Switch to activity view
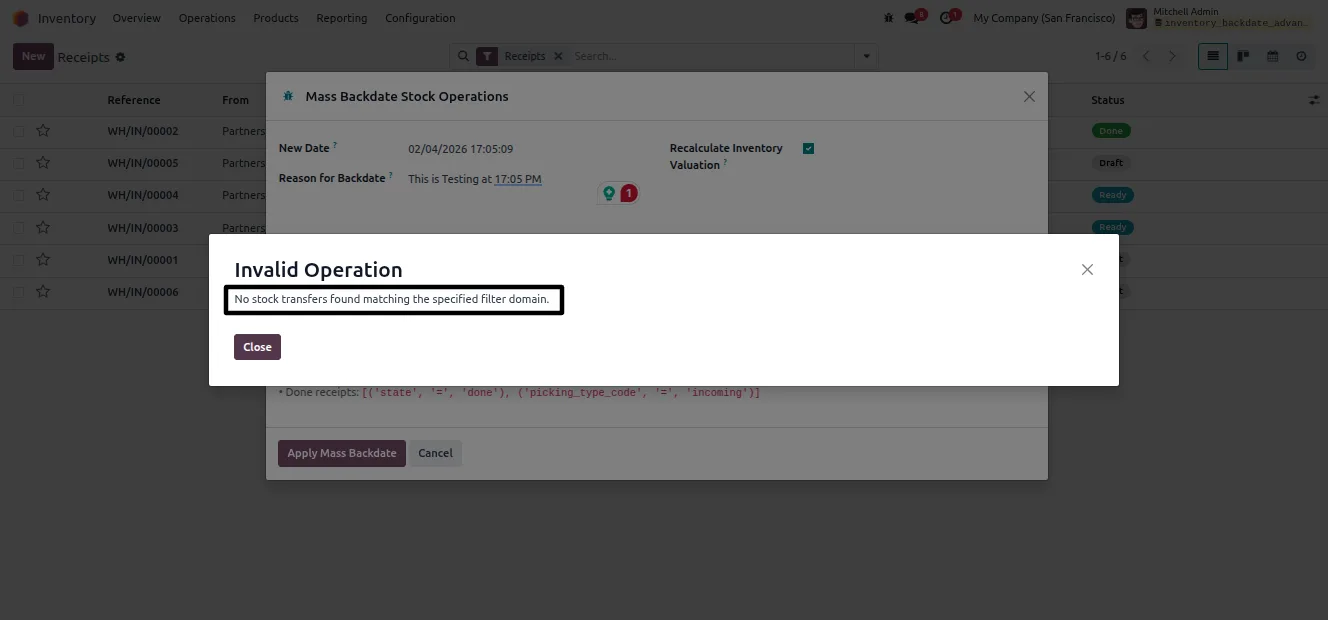This screenshot has height=620, width=1328. tap(1301, 57)
